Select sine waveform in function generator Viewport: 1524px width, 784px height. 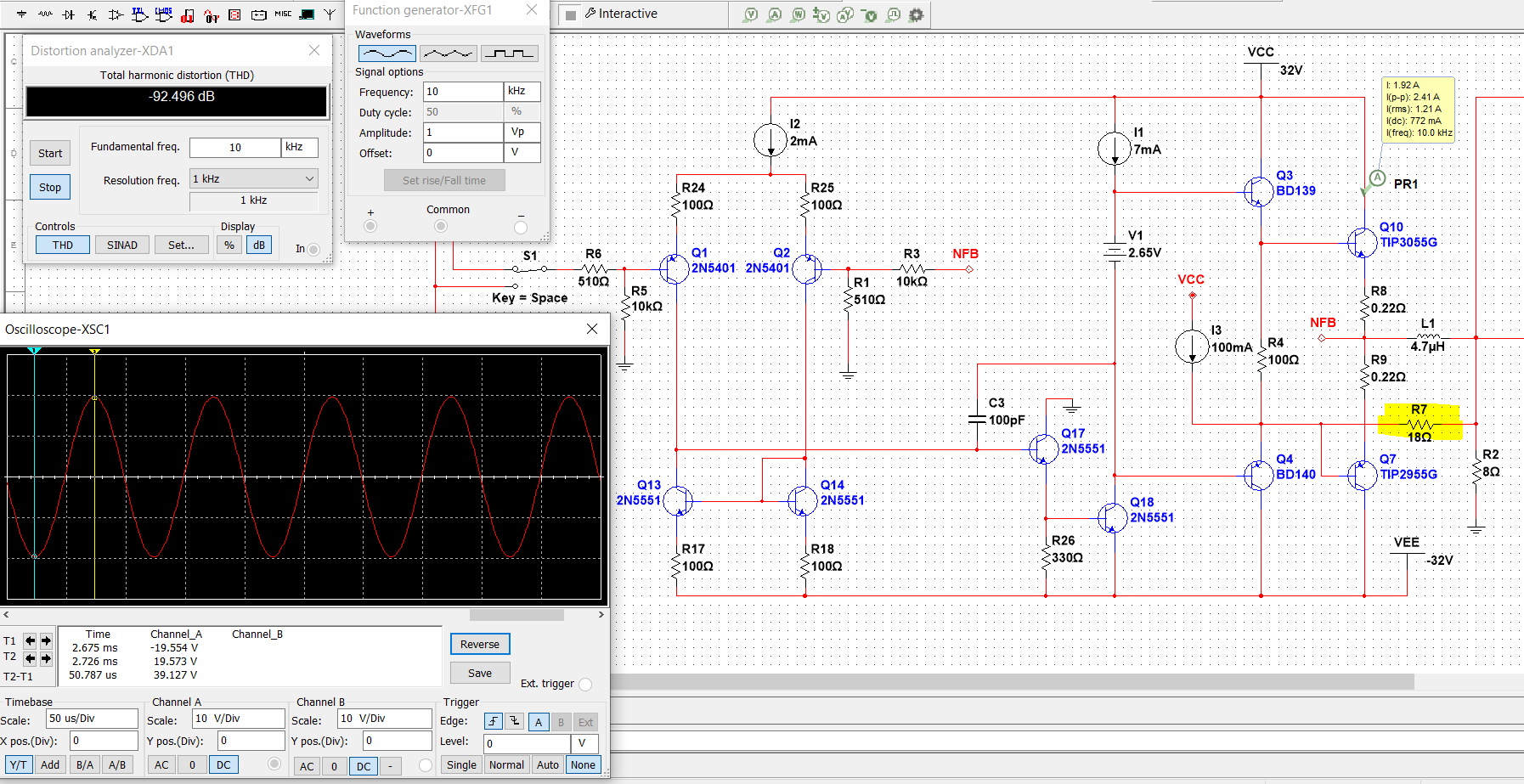[387, 54]
